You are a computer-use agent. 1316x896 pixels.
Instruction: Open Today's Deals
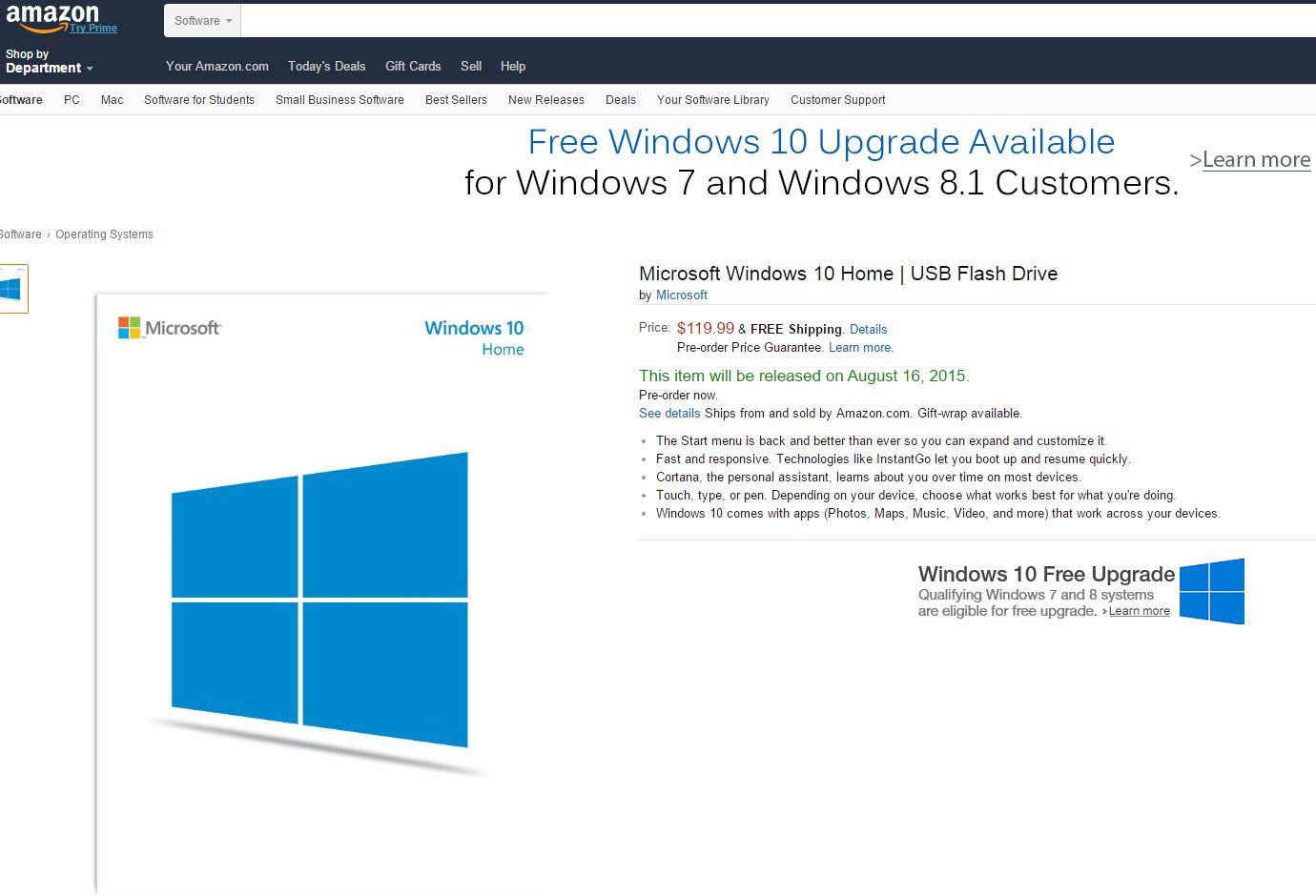[326, 66]
